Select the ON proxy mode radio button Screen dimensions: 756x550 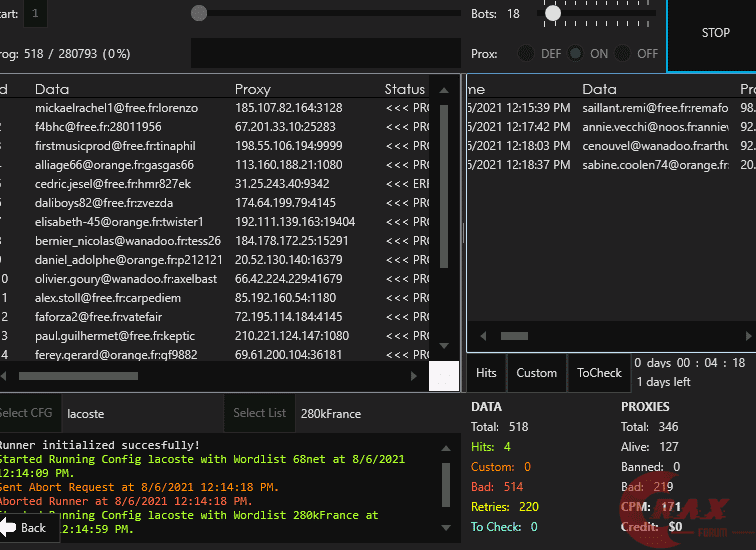[x=577, y=54]
